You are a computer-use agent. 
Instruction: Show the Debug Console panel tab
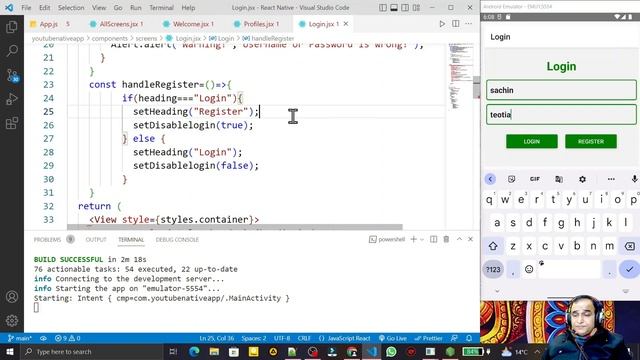tap(177, 240)
